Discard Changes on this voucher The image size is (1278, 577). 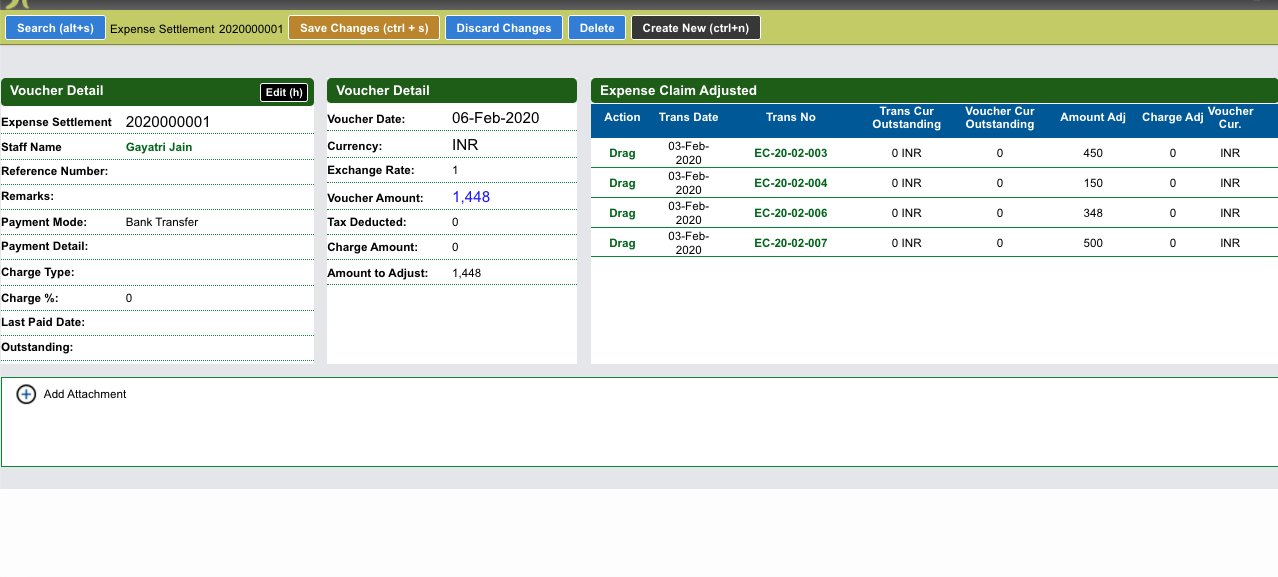[504, 28]
